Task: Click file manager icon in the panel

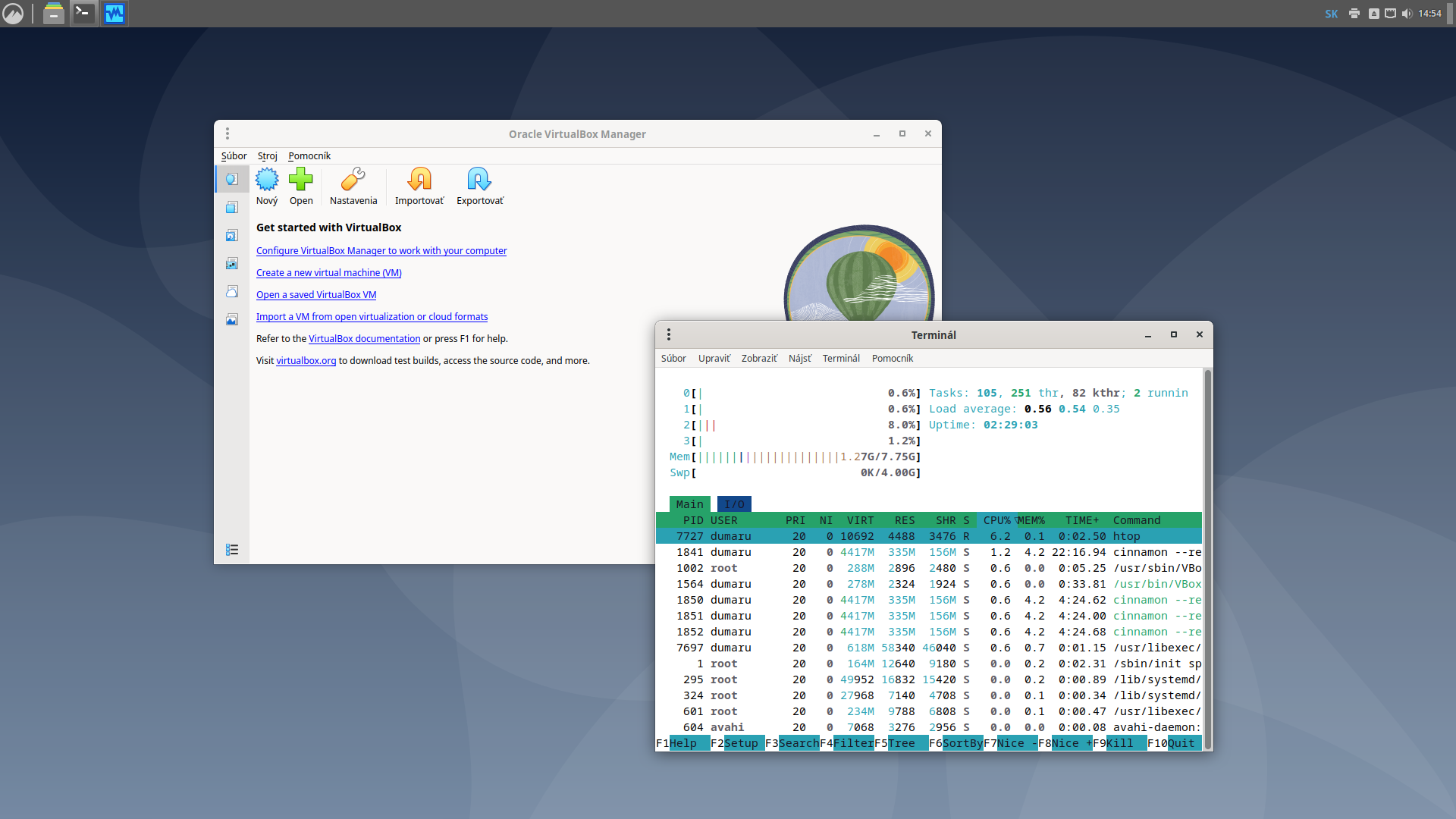Action: click(53, 14)
